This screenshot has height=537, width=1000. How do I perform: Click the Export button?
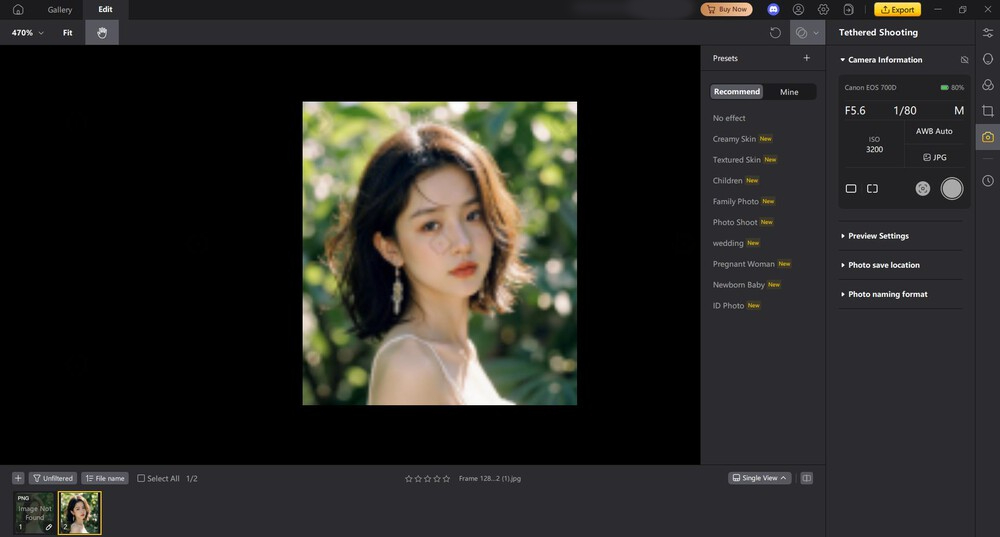(x=897, y=10)
